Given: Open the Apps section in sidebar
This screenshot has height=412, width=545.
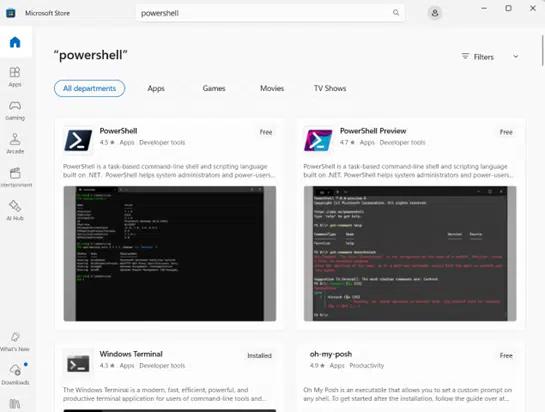Looking at the screenshot, I should point(15,77).
